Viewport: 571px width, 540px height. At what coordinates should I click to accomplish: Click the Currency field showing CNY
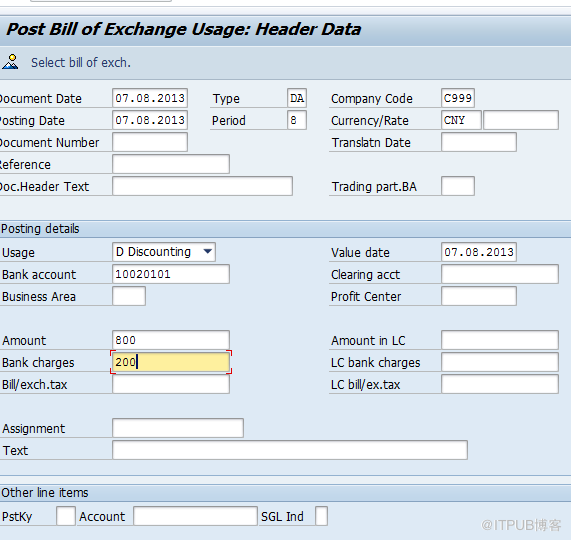(x=461, y=120)
